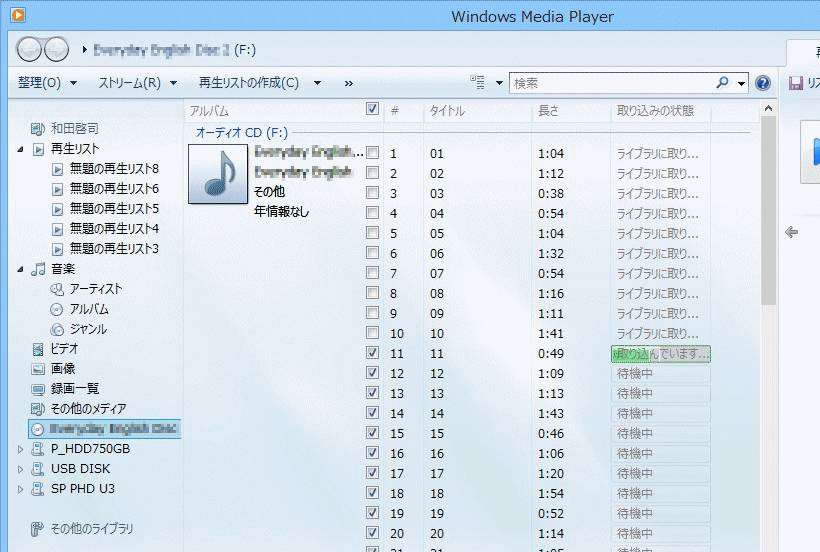820x552 pixels.
Task: Expand the SP PHD U3 tree node
Action: pyautogui.click(x=20, y=489)
